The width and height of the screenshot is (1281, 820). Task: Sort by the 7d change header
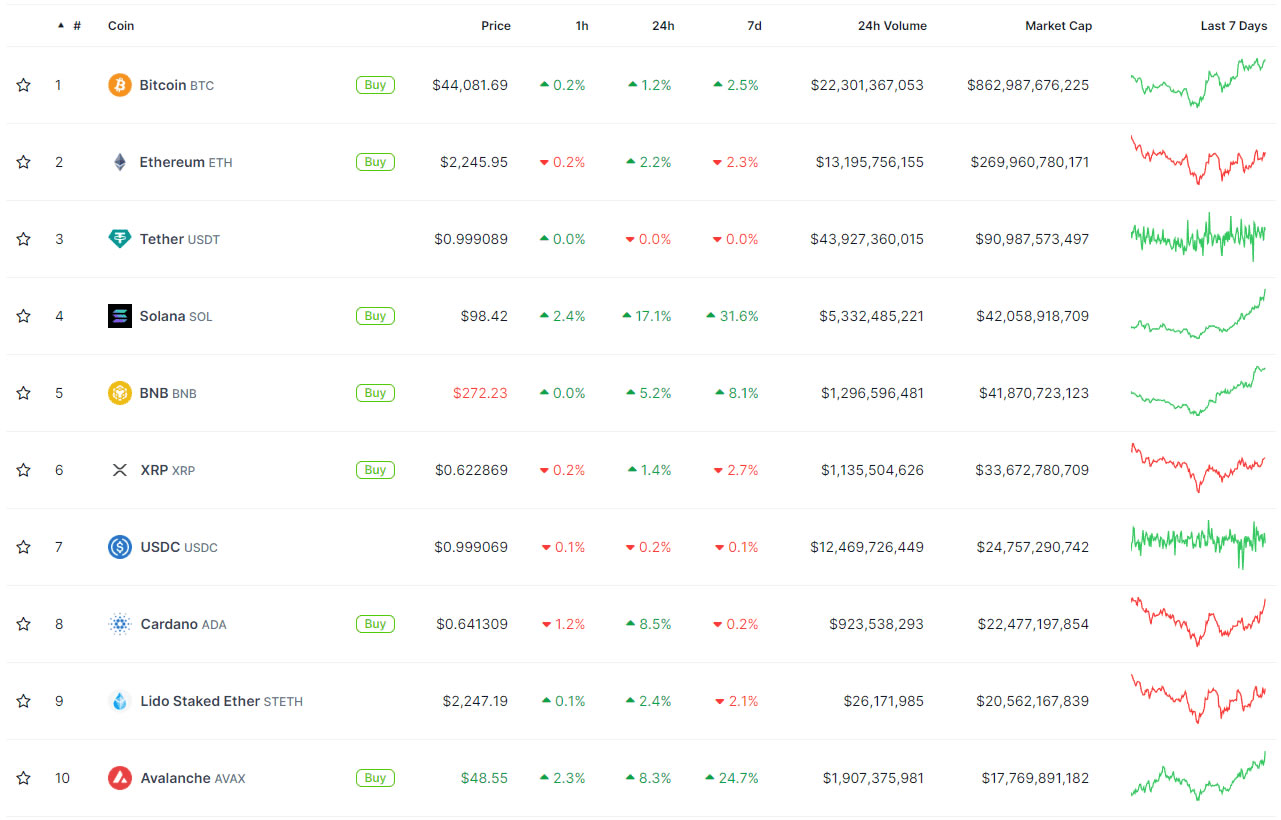(754, 26)
